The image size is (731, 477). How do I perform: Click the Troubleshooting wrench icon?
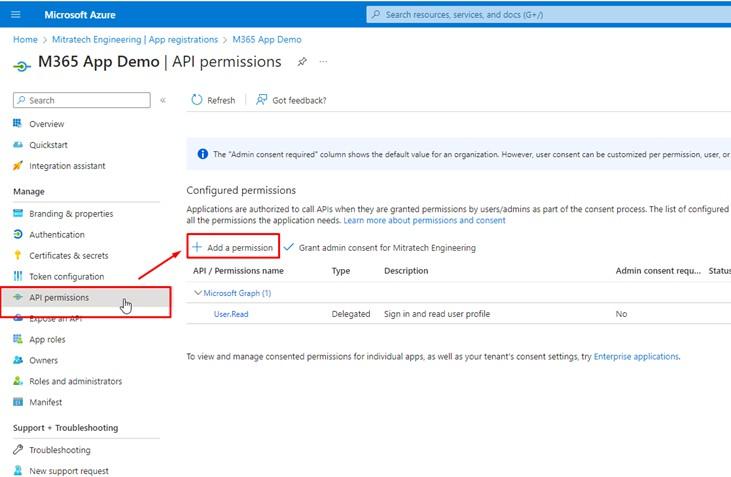18,449
